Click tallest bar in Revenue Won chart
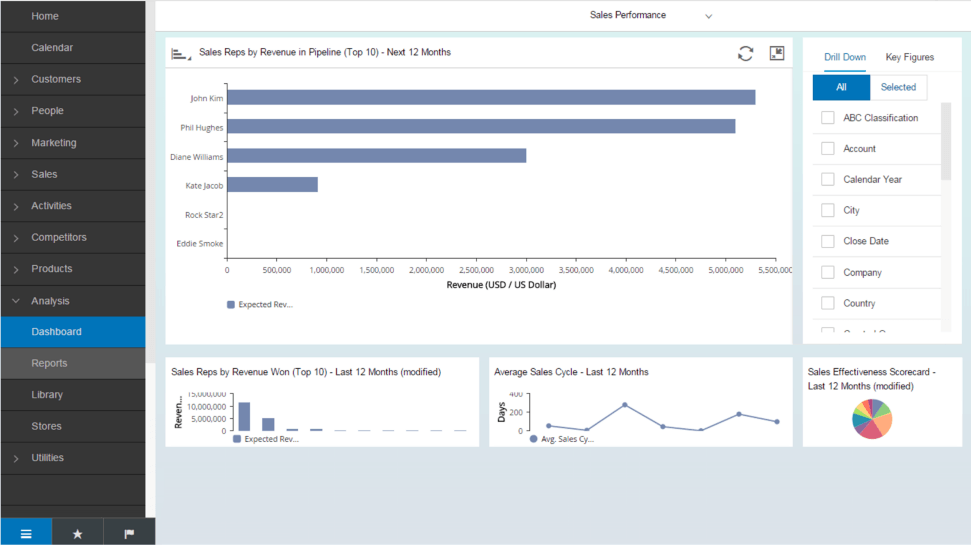The width and height of the screenshot is (971, 545). tap(244, 416)
